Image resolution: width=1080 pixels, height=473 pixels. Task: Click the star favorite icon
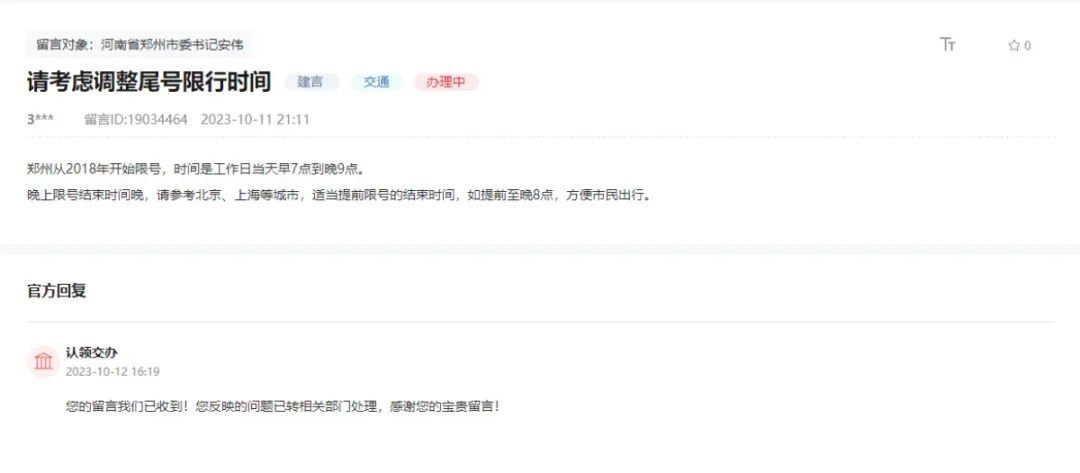point(1014,45)
